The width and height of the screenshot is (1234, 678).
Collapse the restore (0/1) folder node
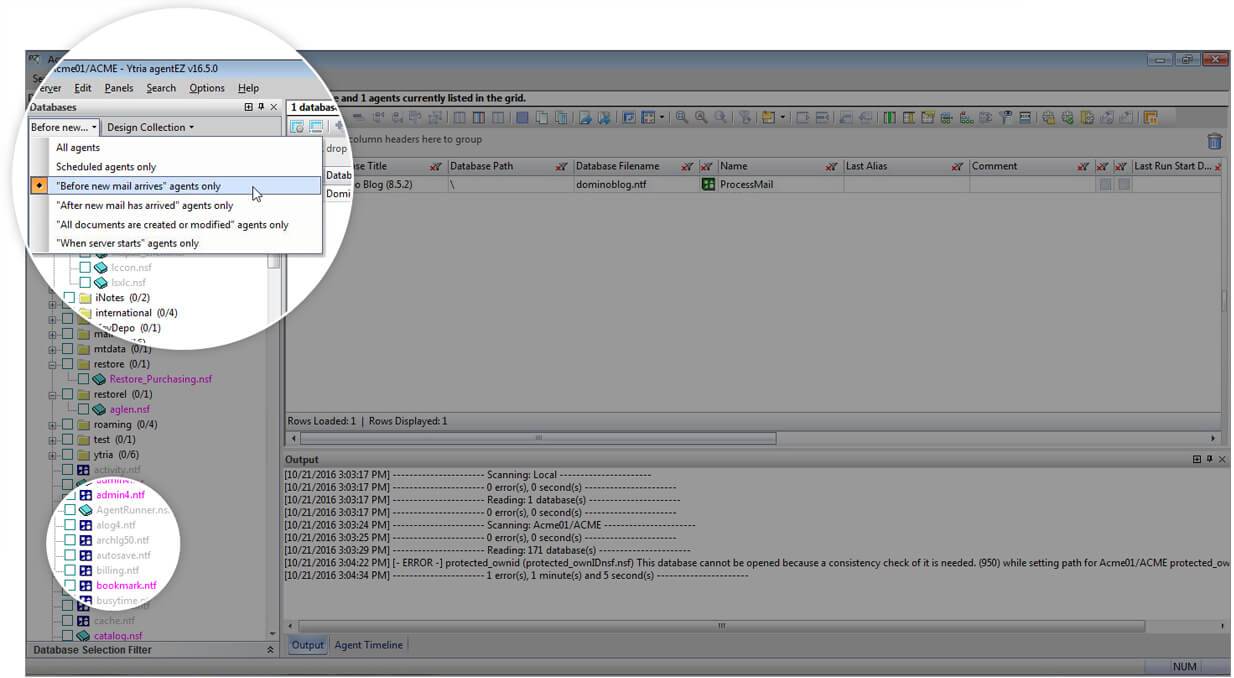click(x=53, y=365)
